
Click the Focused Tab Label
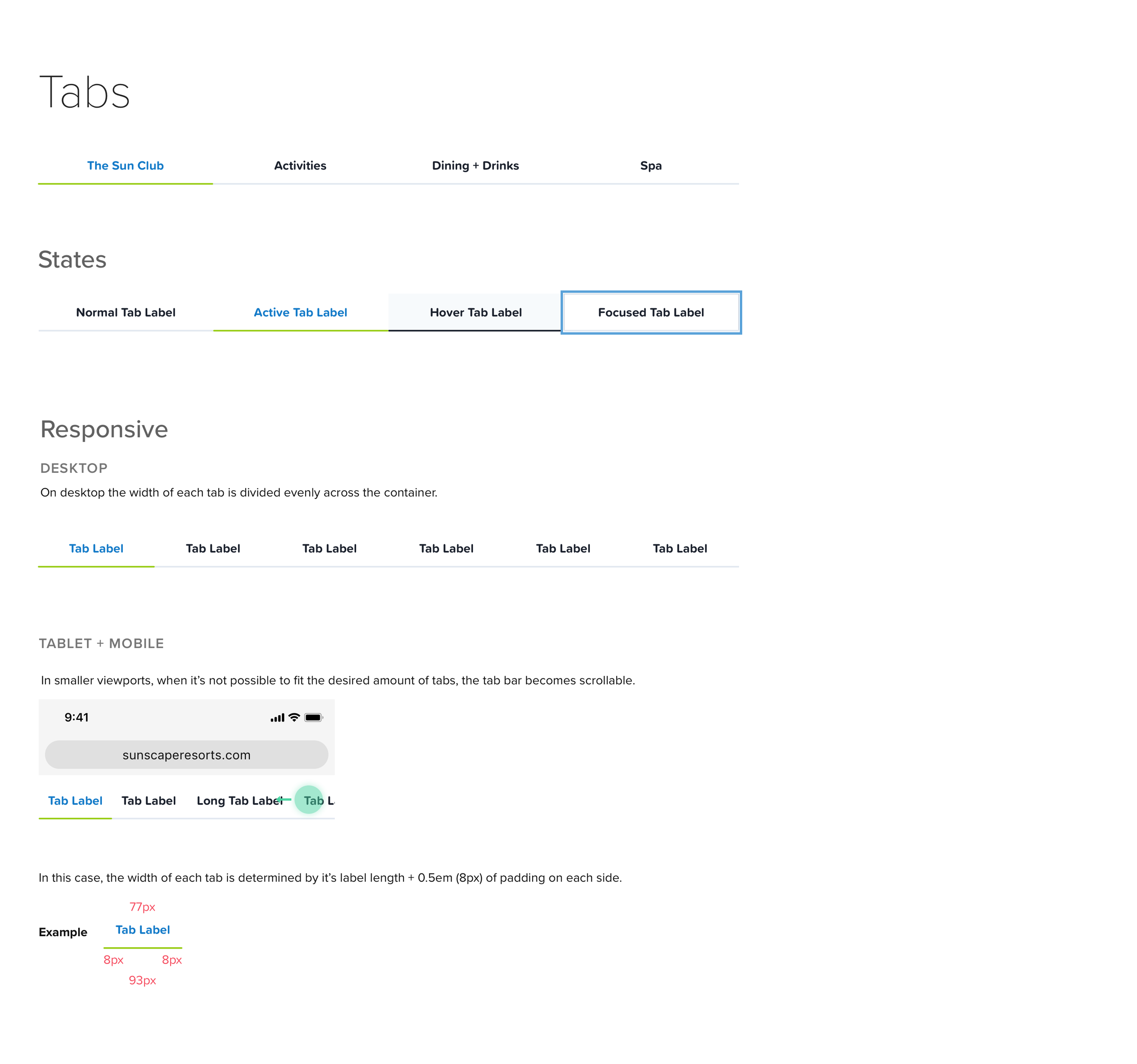[650, 313]
